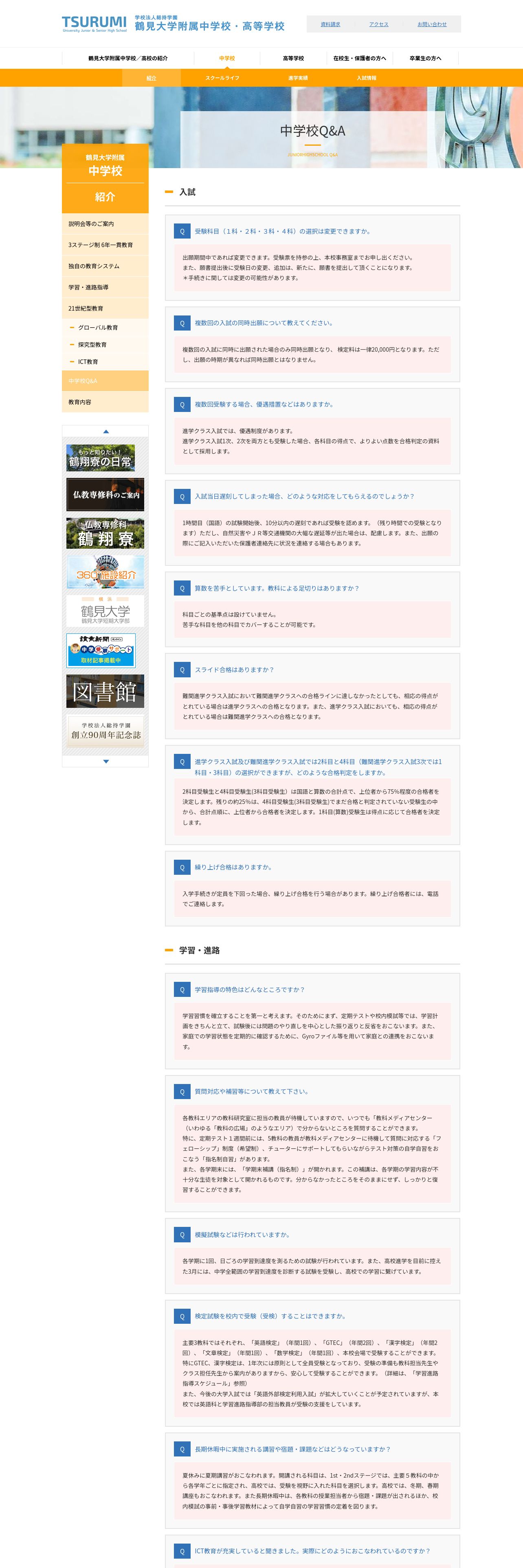Open 教育内容 sidebar item
This screenshot has width=523, height=1568.
[x=105, y=402]
